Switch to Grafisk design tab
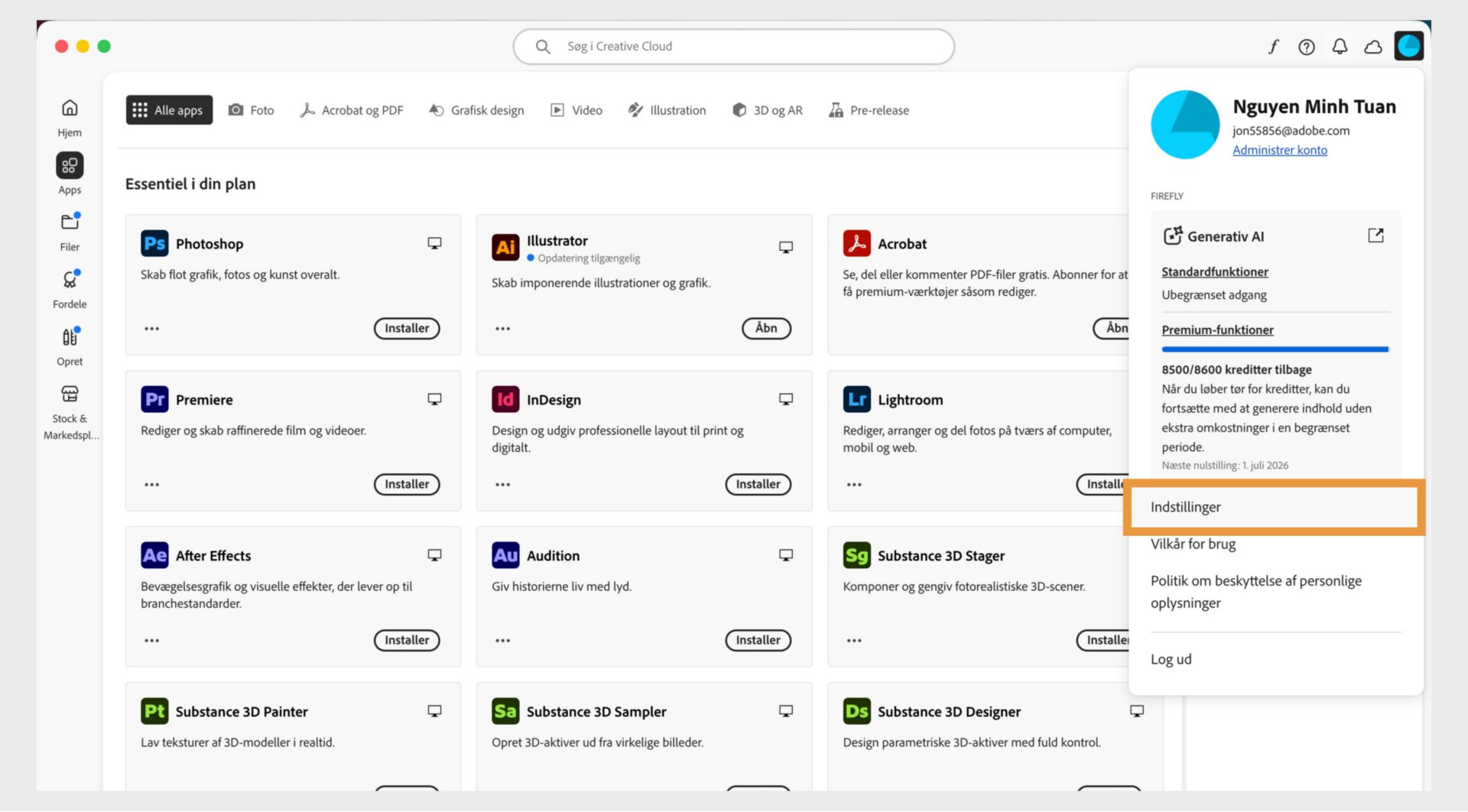The height and width of the screenshot is (812, 1468). coord(476,110)
